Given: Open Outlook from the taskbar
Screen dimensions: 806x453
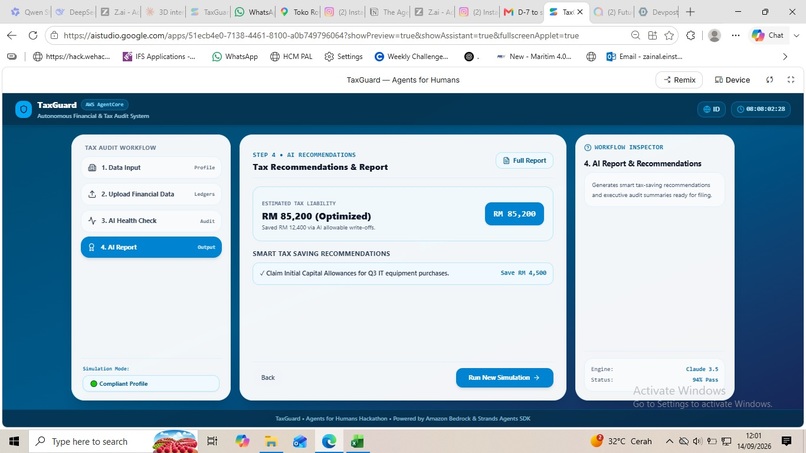Looking at the screenshot, I should click(300, 441).
